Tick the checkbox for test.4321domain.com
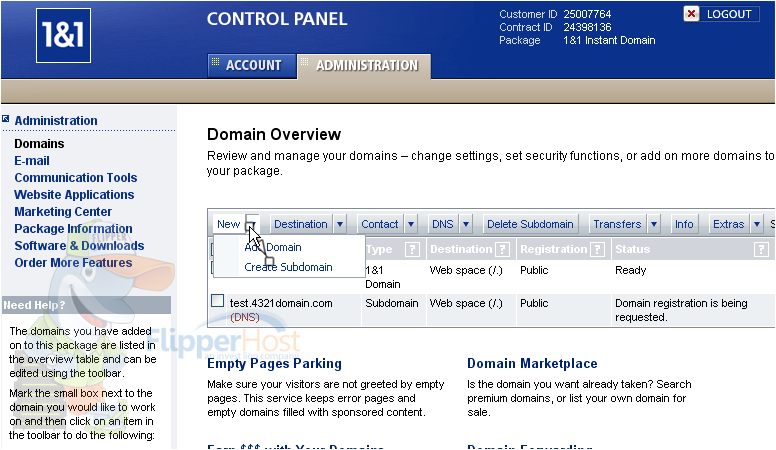Image resolution: width=776 pixels, height=450 pixels. 217,300
